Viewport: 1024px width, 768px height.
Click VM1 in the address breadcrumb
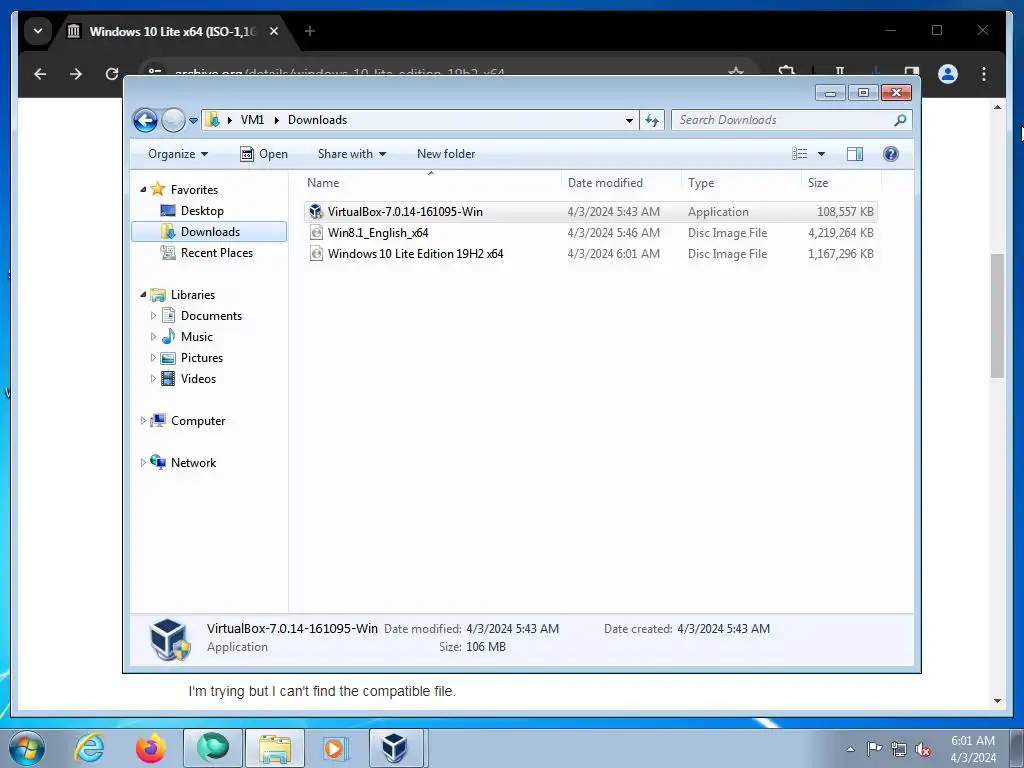pyautogui.click(x=252, y=120)
